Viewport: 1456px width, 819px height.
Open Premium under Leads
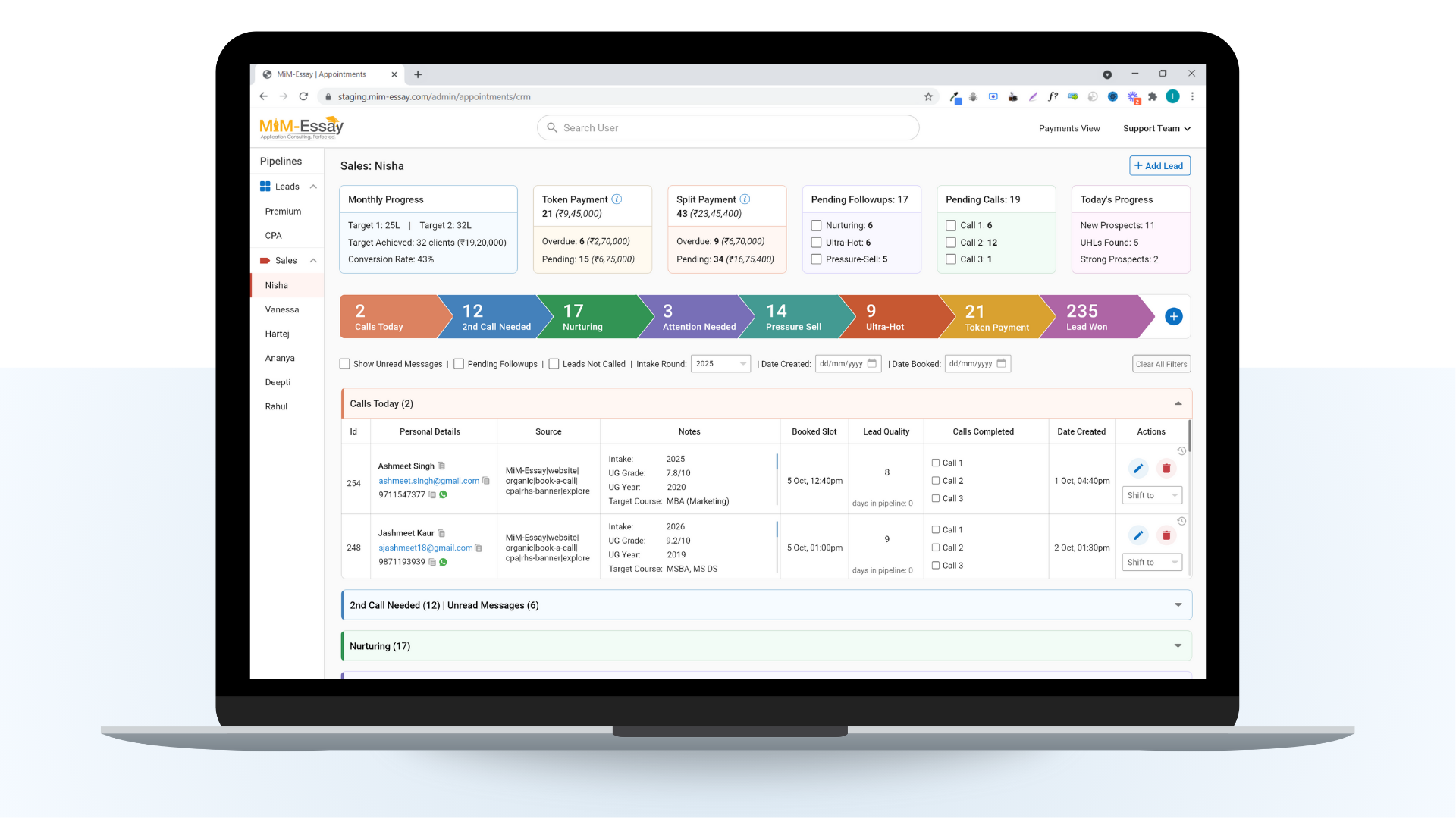(x=283, y=212)
